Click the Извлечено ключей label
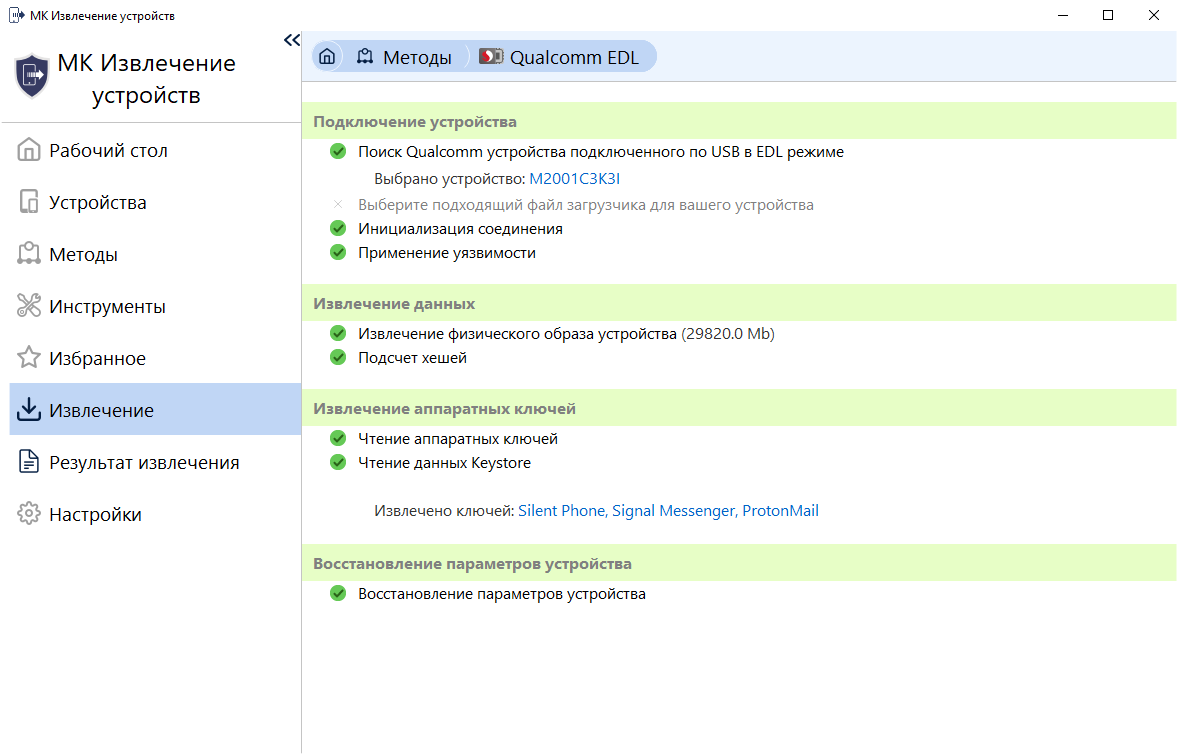The height and width of the screenshot is (755, 1178). (444, 511)
